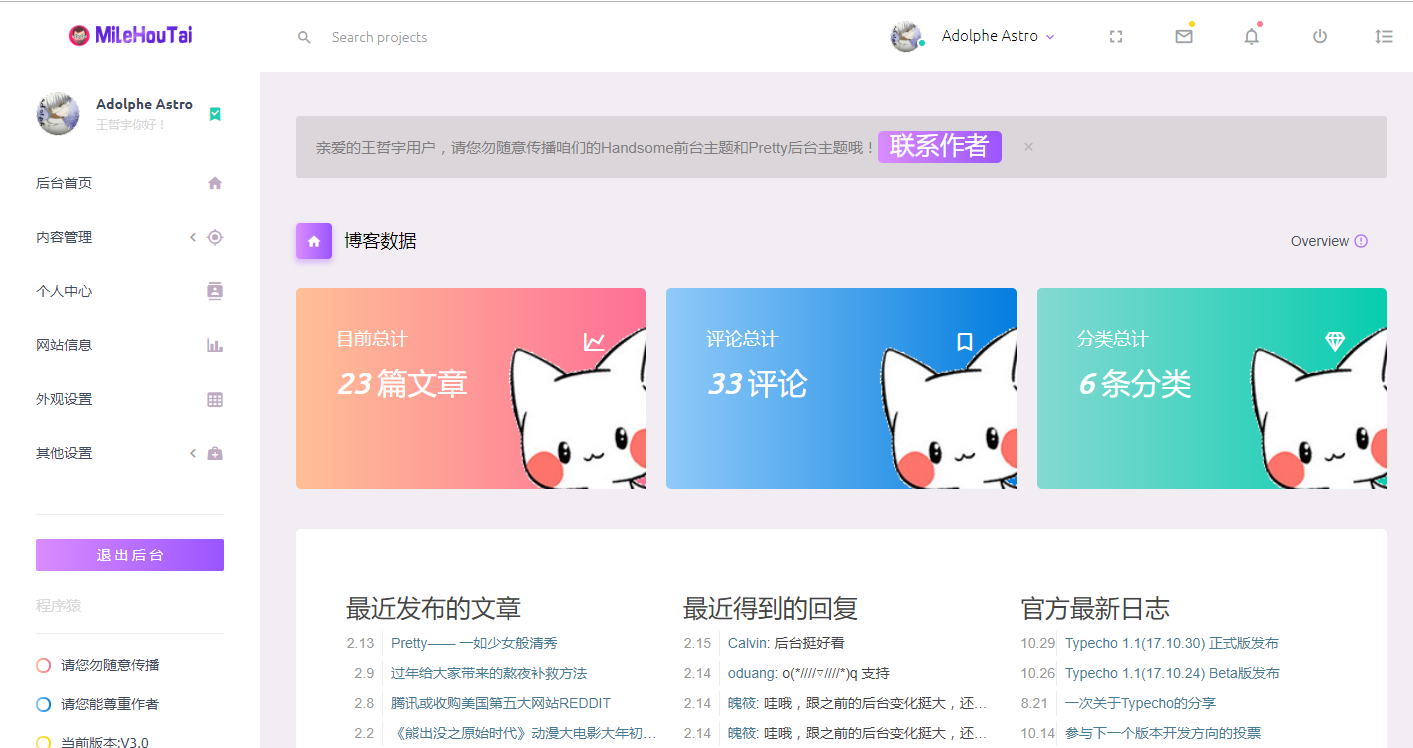This screenshot has width=1413, height=748.
Task: Click the 6 条分类 stat card
Action: [1212, 388]
